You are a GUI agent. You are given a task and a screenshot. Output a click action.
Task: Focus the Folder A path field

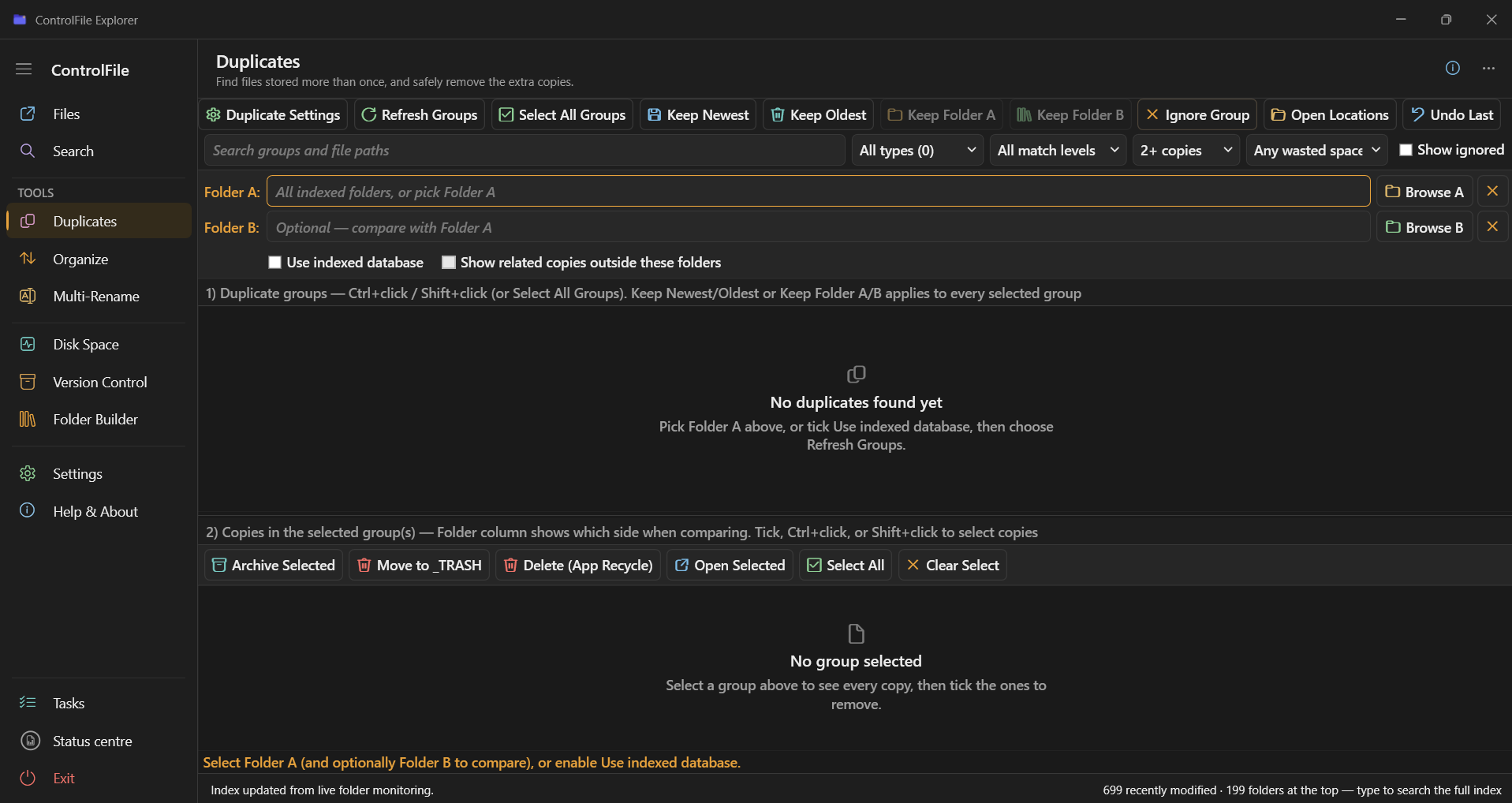pyautogui.click(x=819, y=192)
